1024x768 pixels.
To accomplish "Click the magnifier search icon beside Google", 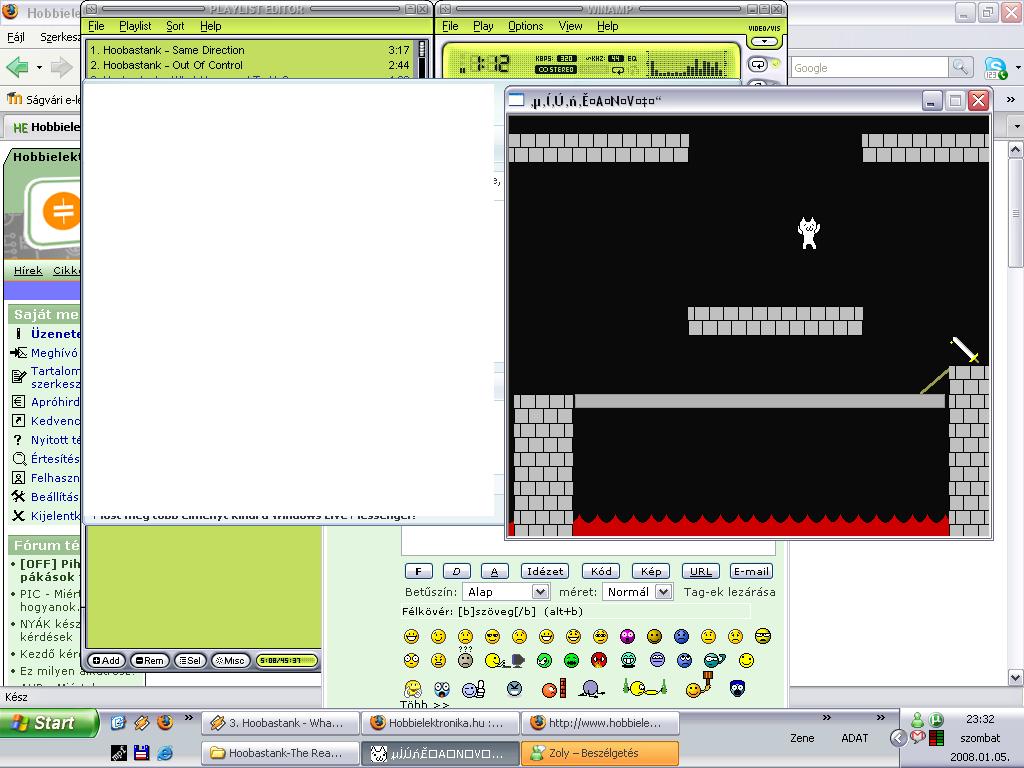I will pyautogui.click(x=960, y=67).
